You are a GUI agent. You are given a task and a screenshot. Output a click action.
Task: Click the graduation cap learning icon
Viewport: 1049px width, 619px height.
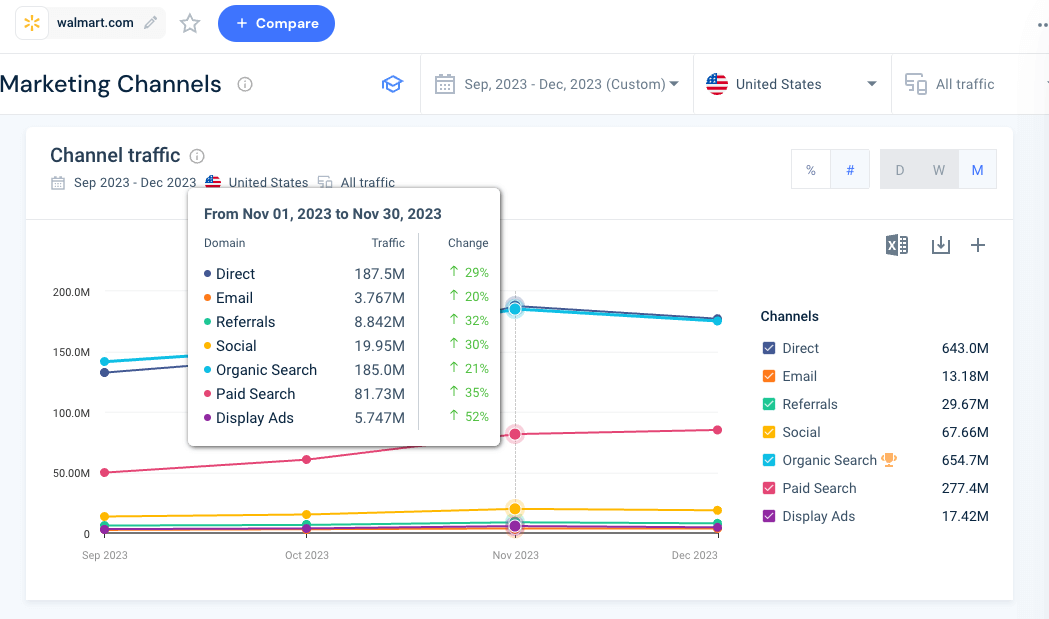tap(392, 84)
